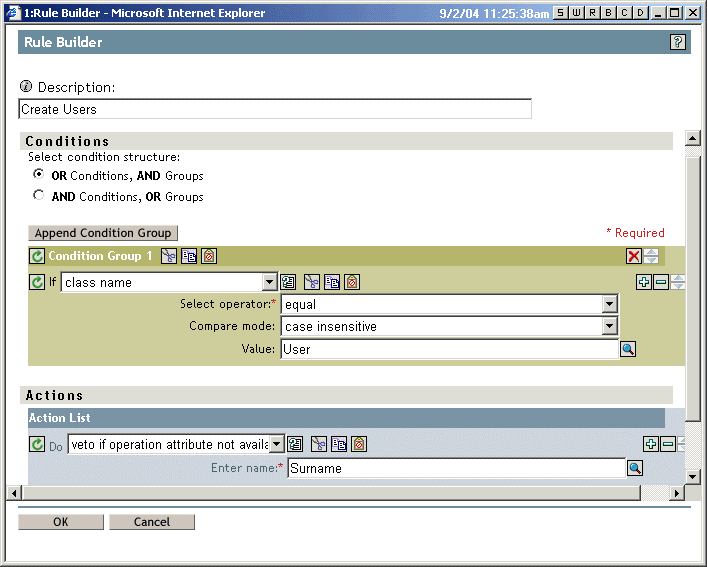Click the W button in title bar
The height and width of the screenshot is (567, 707).
(x=576, y=13)
